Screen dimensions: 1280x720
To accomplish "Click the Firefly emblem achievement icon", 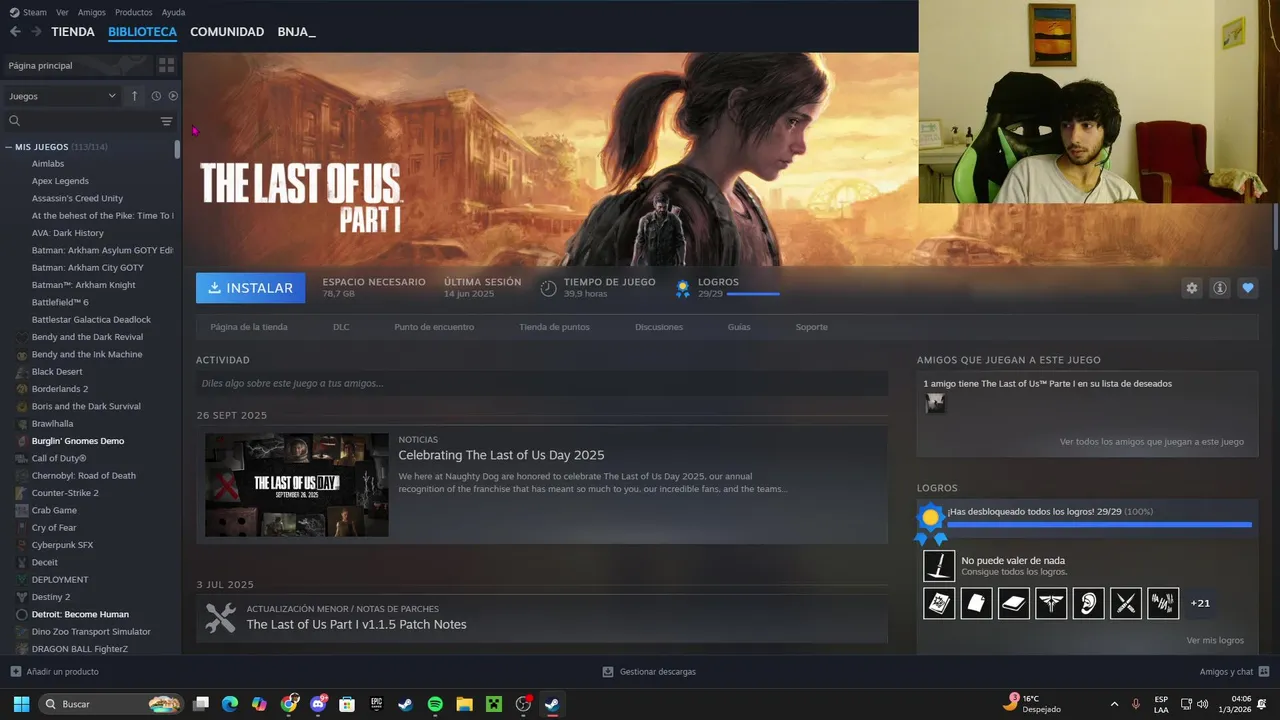I will [x=1051, y=603].
